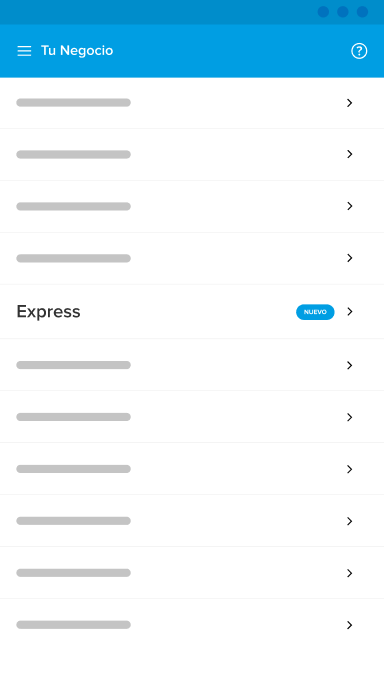Image resolution: width=384 pixels, height=695 pixels.
Task: Expand the Express row chevron arrow
Action: [350, 312]
